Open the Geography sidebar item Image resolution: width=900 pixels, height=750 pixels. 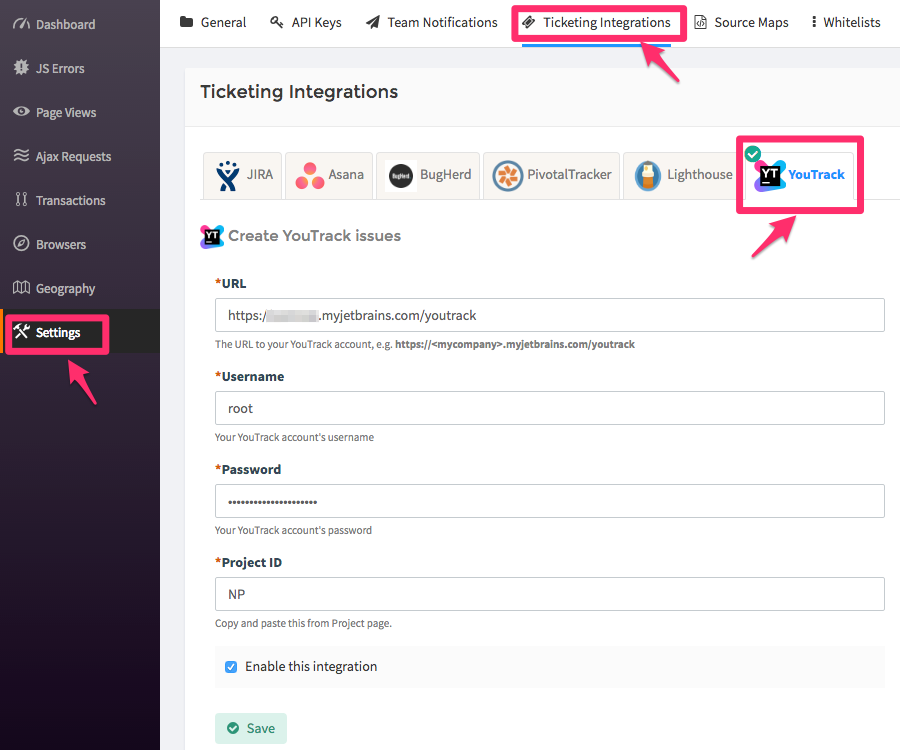pos(80,288)
